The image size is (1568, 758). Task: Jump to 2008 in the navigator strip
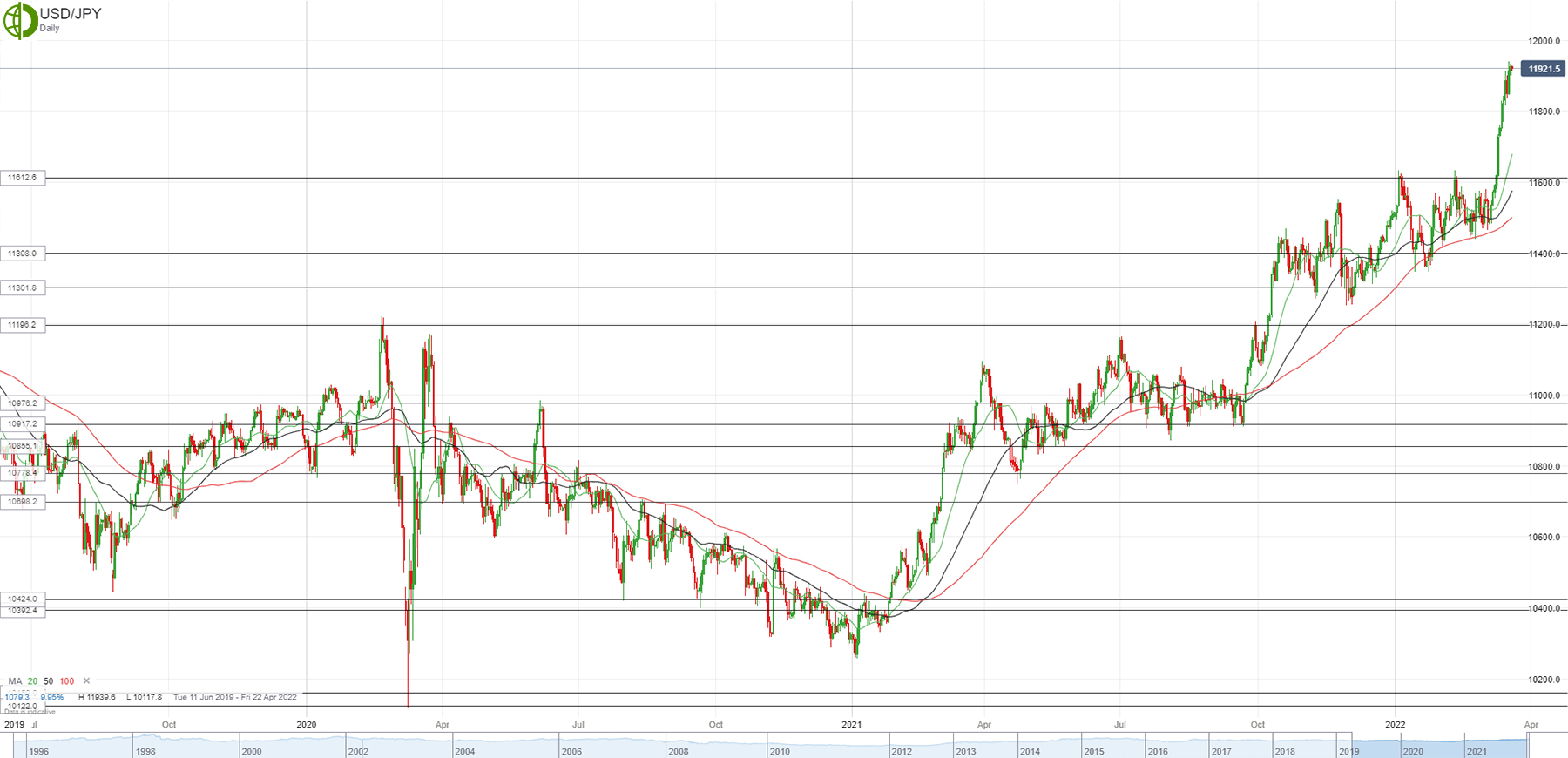[678, 751]
